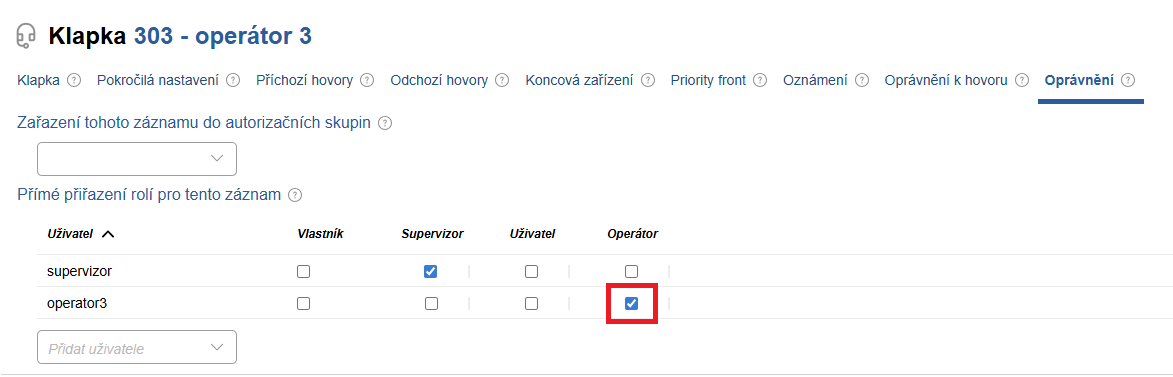Select the Pokročilá nastavení tab
The height and width of the screenshot is (377, 1173).
pos(158,80)
